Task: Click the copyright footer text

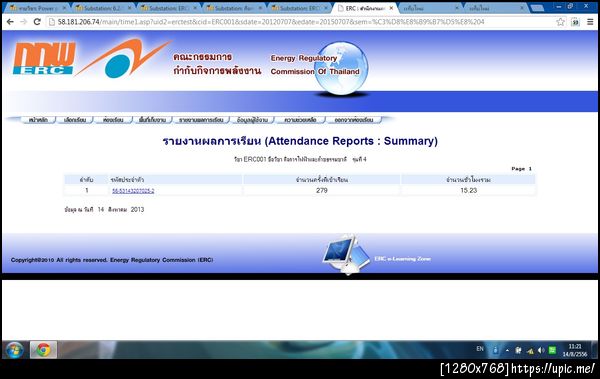Action: coord(112,260)
